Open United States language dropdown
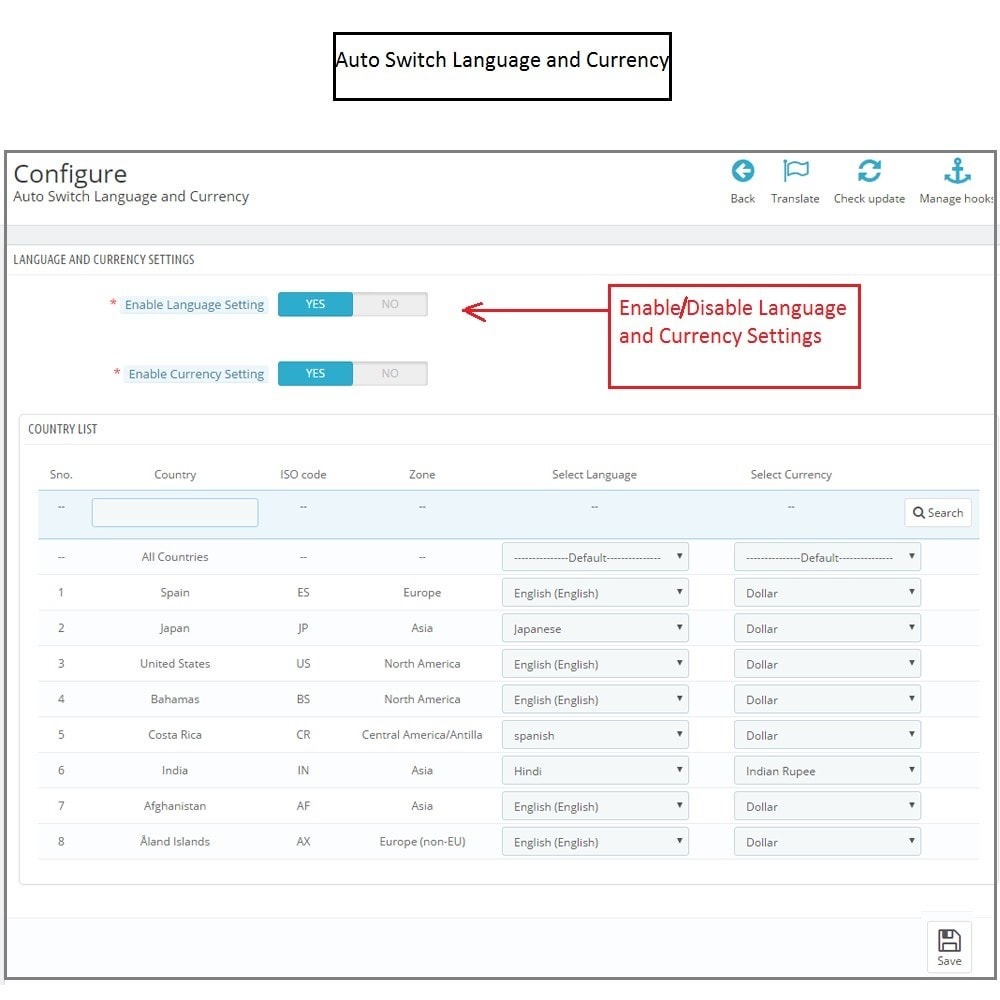 point(595,665)
